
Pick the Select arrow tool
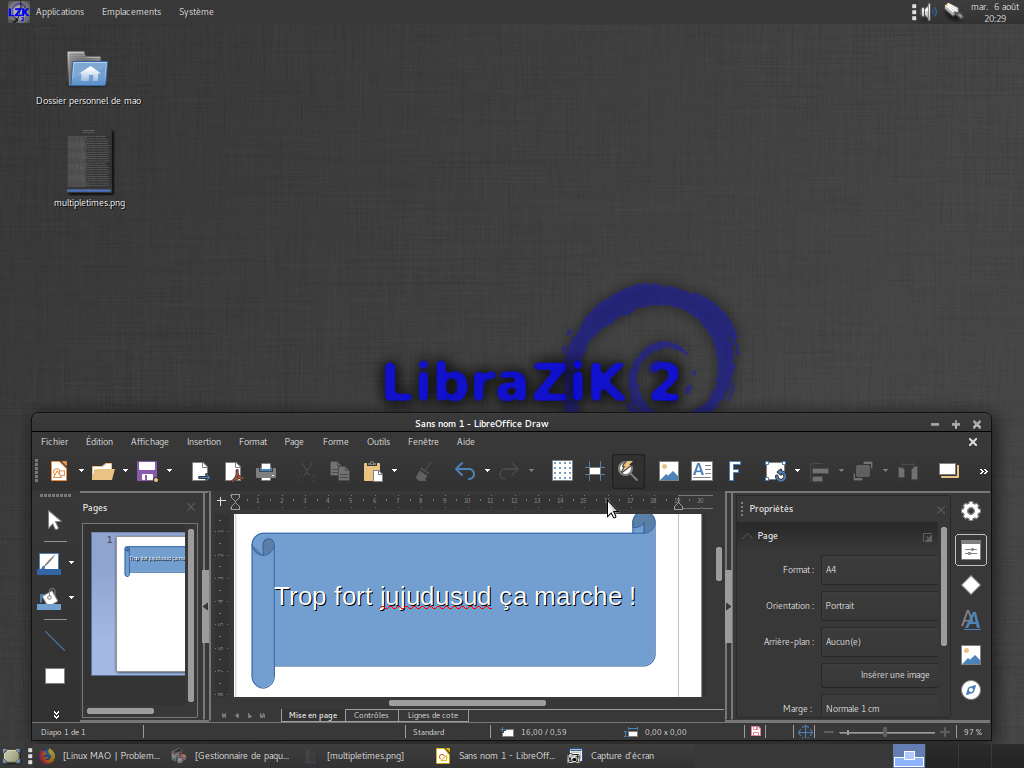click(54, 520)
